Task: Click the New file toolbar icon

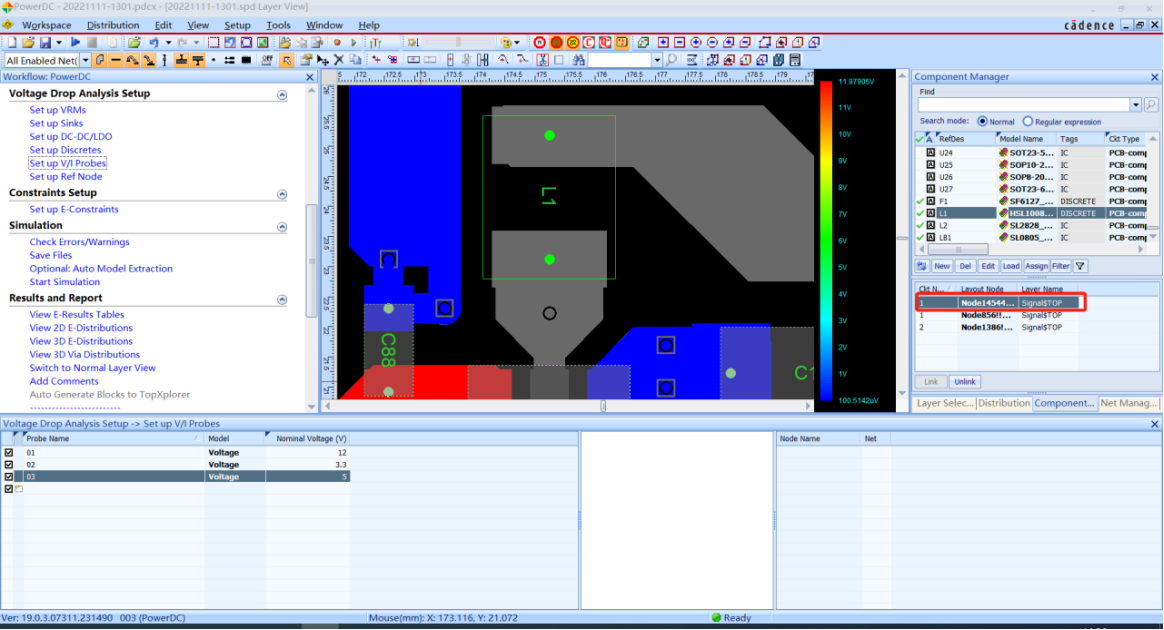Action: 12,42
